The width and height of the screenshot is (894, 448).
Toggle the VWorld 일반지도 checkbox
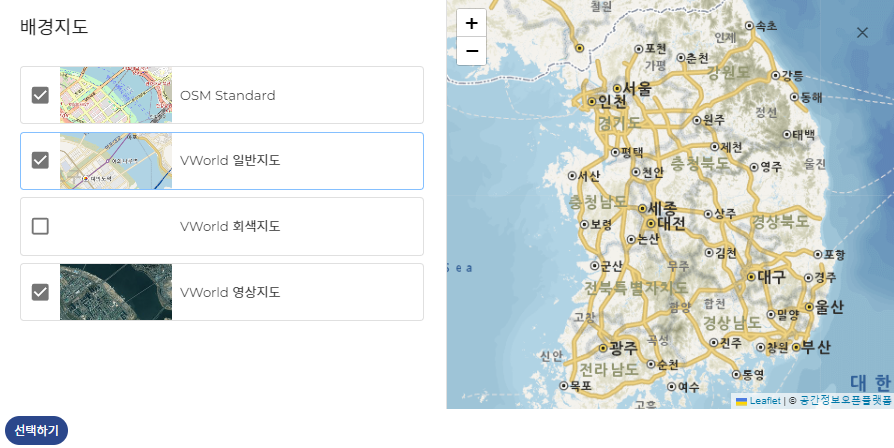coord(40,160)
